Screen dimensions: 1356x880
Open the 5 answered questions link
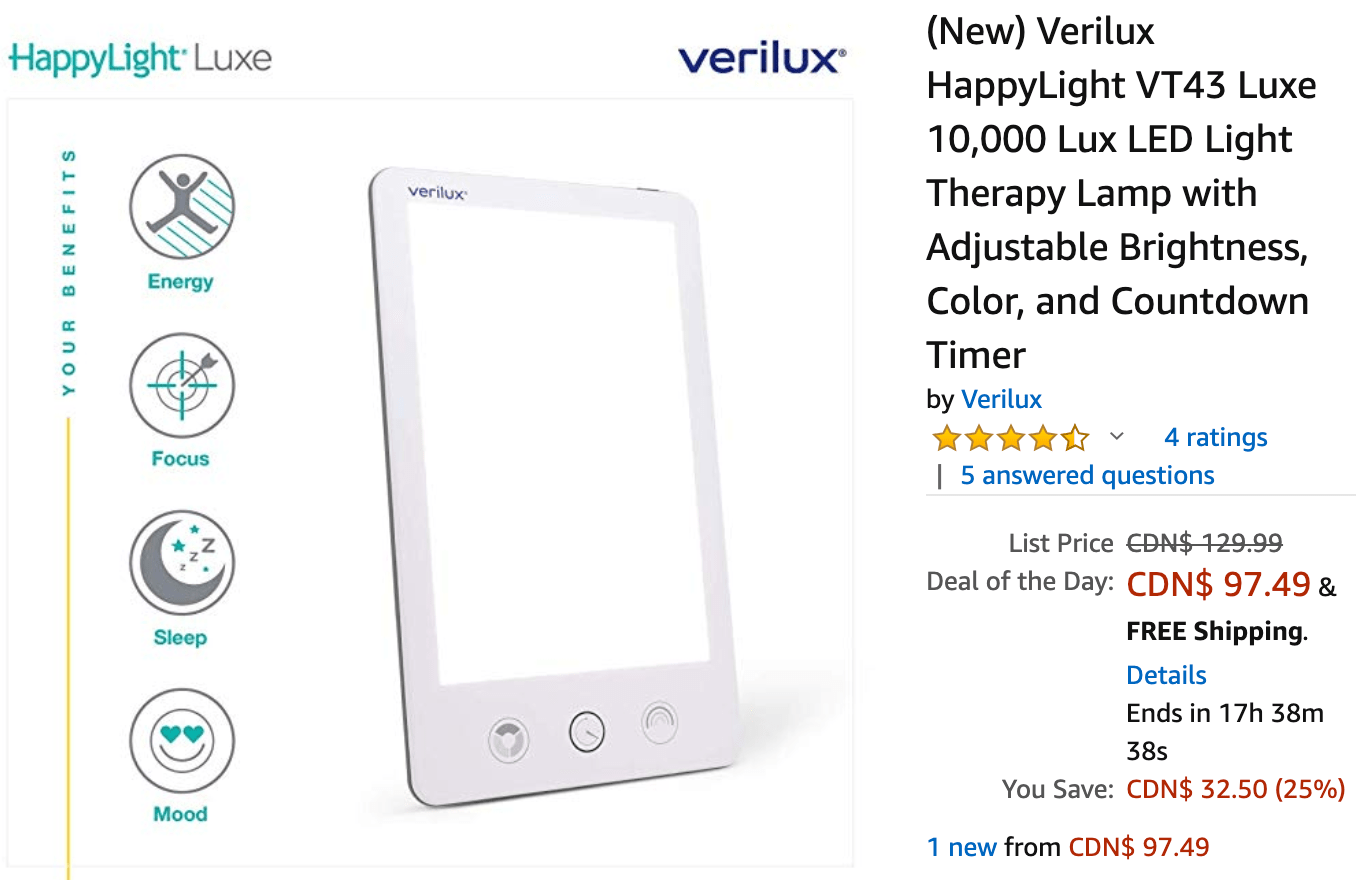click(x=1087, y=475)
